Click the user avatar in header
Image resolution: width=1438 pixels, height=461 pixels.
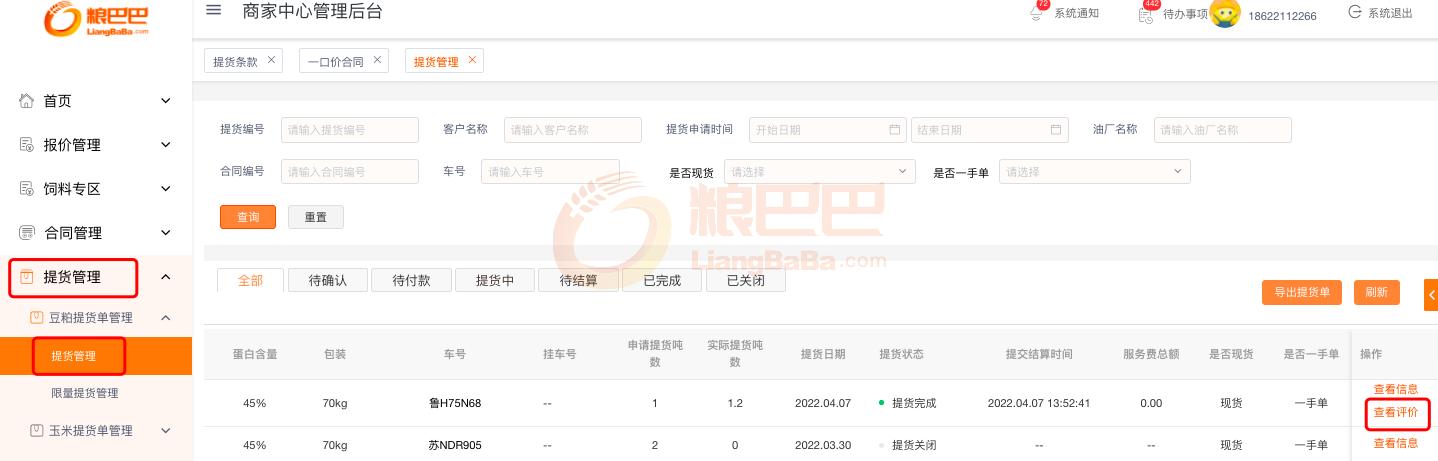click(1225, 13)
